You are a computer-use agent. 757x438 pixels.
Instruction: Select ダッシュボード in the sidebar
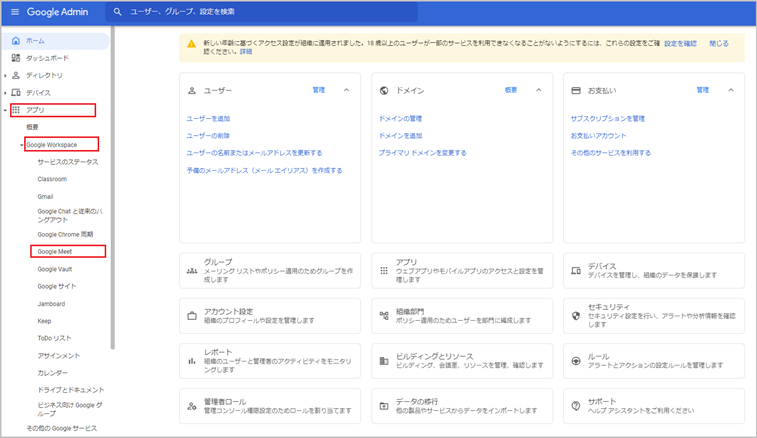click(47, 58)
